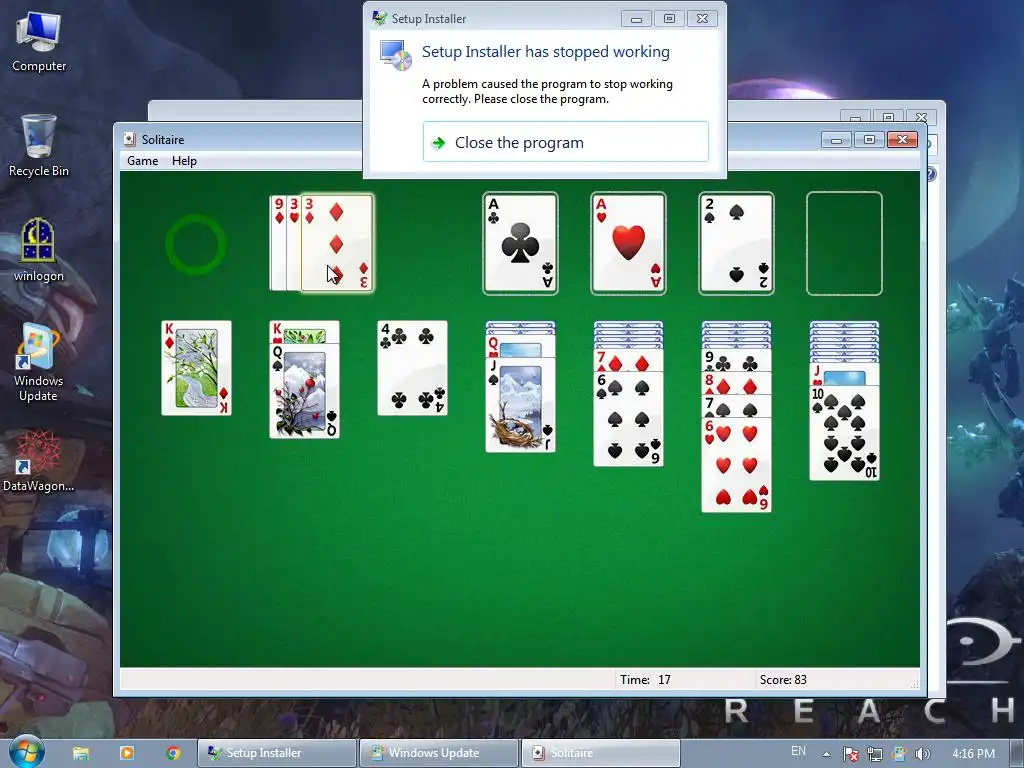1024x768 pixels.
Task: Click the 4:16 PM taskbar clock
Action: (974, 754)
